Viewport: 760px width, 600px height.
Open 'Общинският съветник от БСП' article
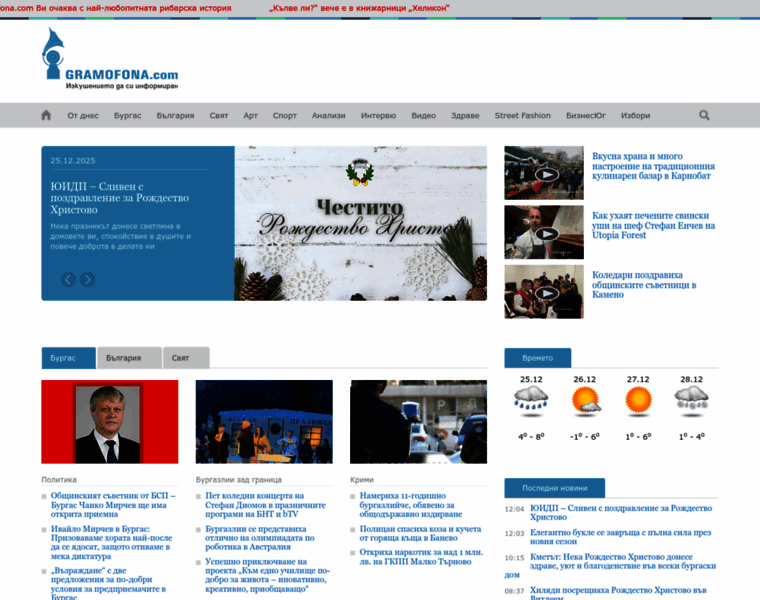[113, 505]
